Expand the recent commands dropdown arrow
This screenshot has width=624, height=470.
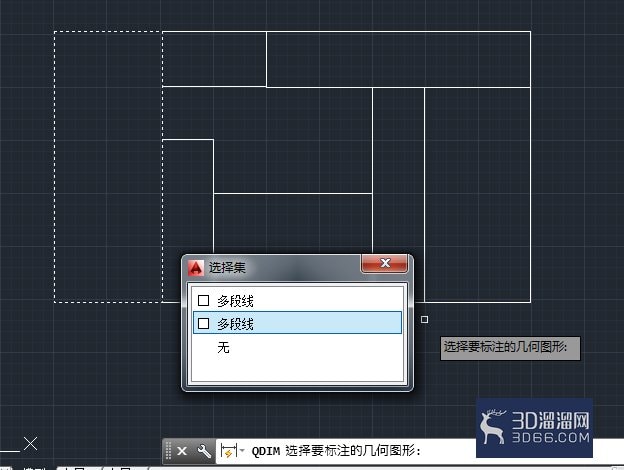[242, 451]
